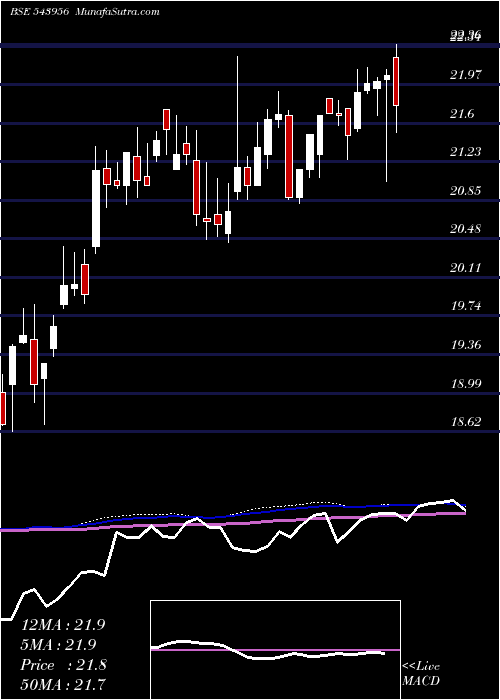Click the 18.62 price axis label
Screen dimensions: 500x700
pos(466,422)
